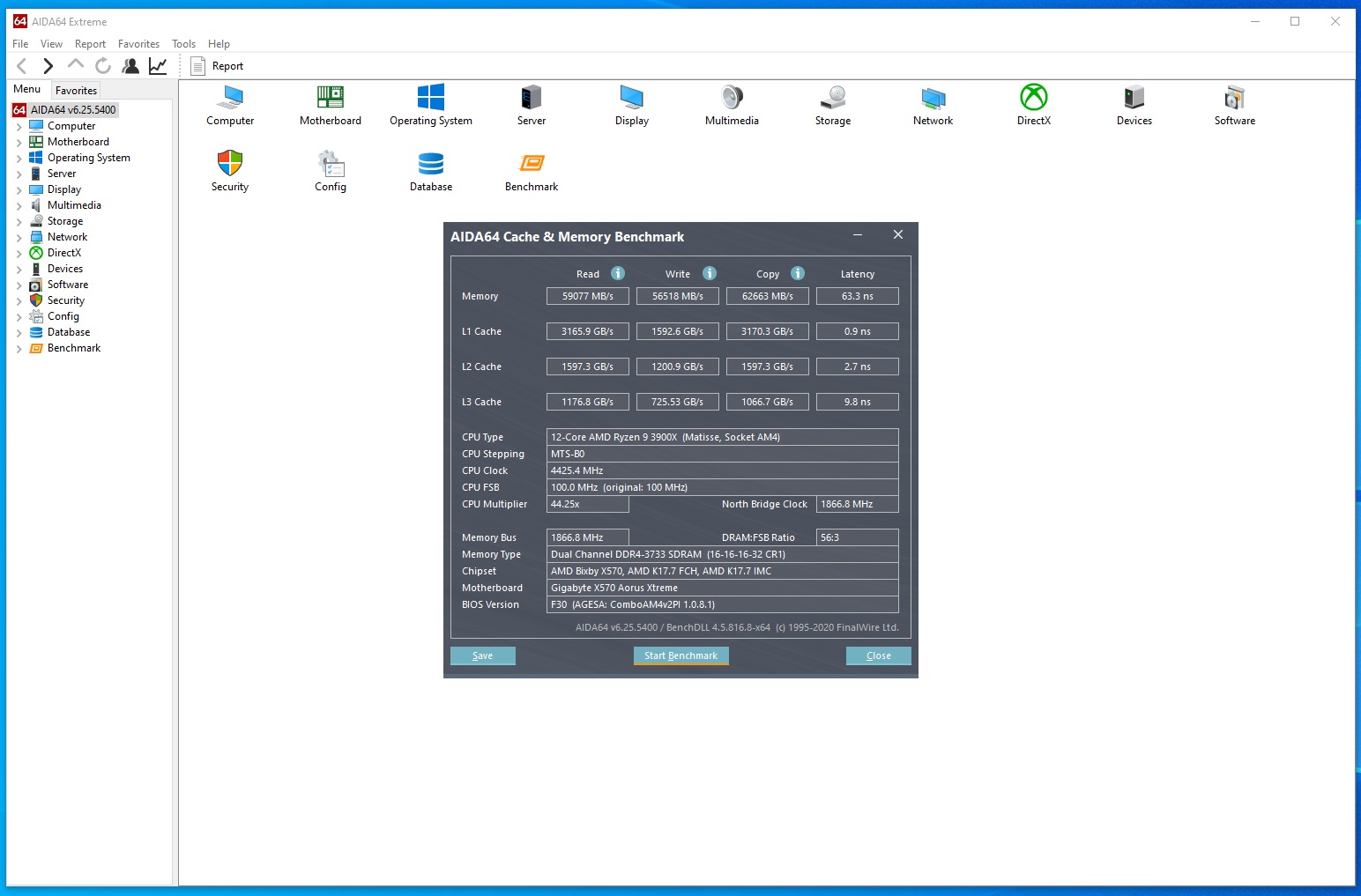Expand the Motherboard tree node
This screenshot has height=896, width=1361.
click(x=19, y=143)
